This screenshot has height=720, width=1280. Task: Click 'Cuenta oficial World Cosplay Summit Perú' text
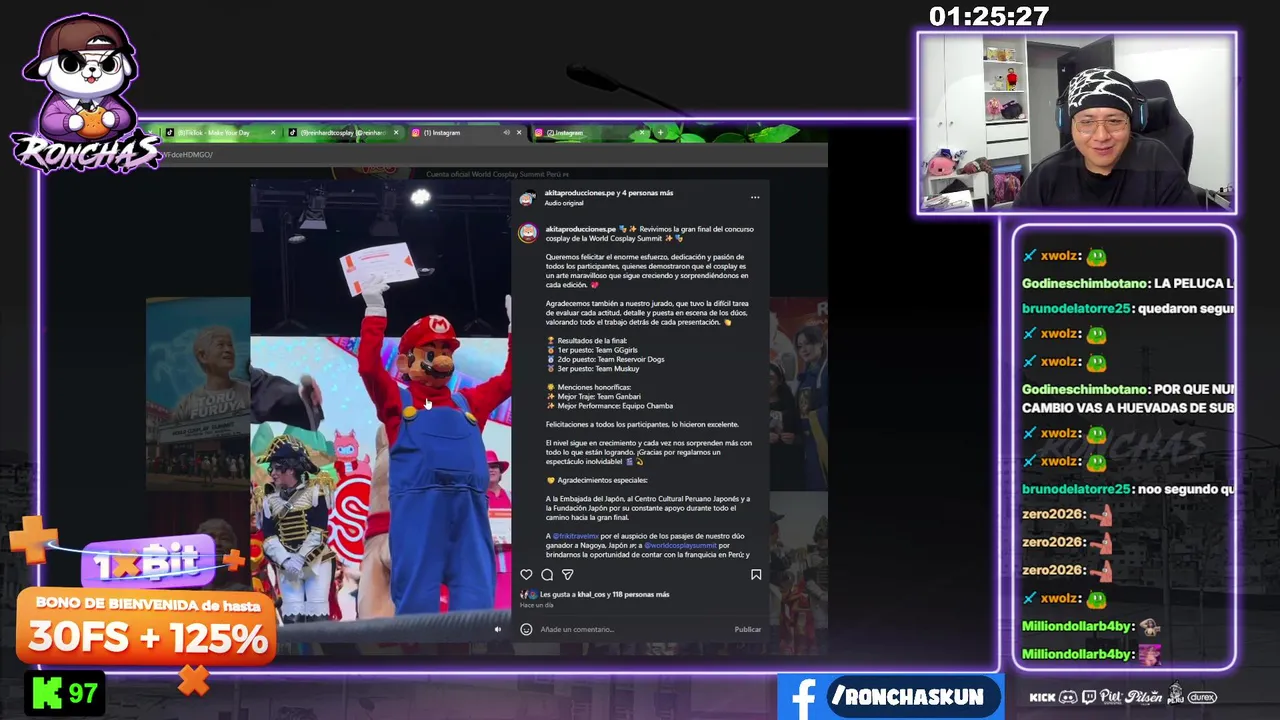(497, 174)
